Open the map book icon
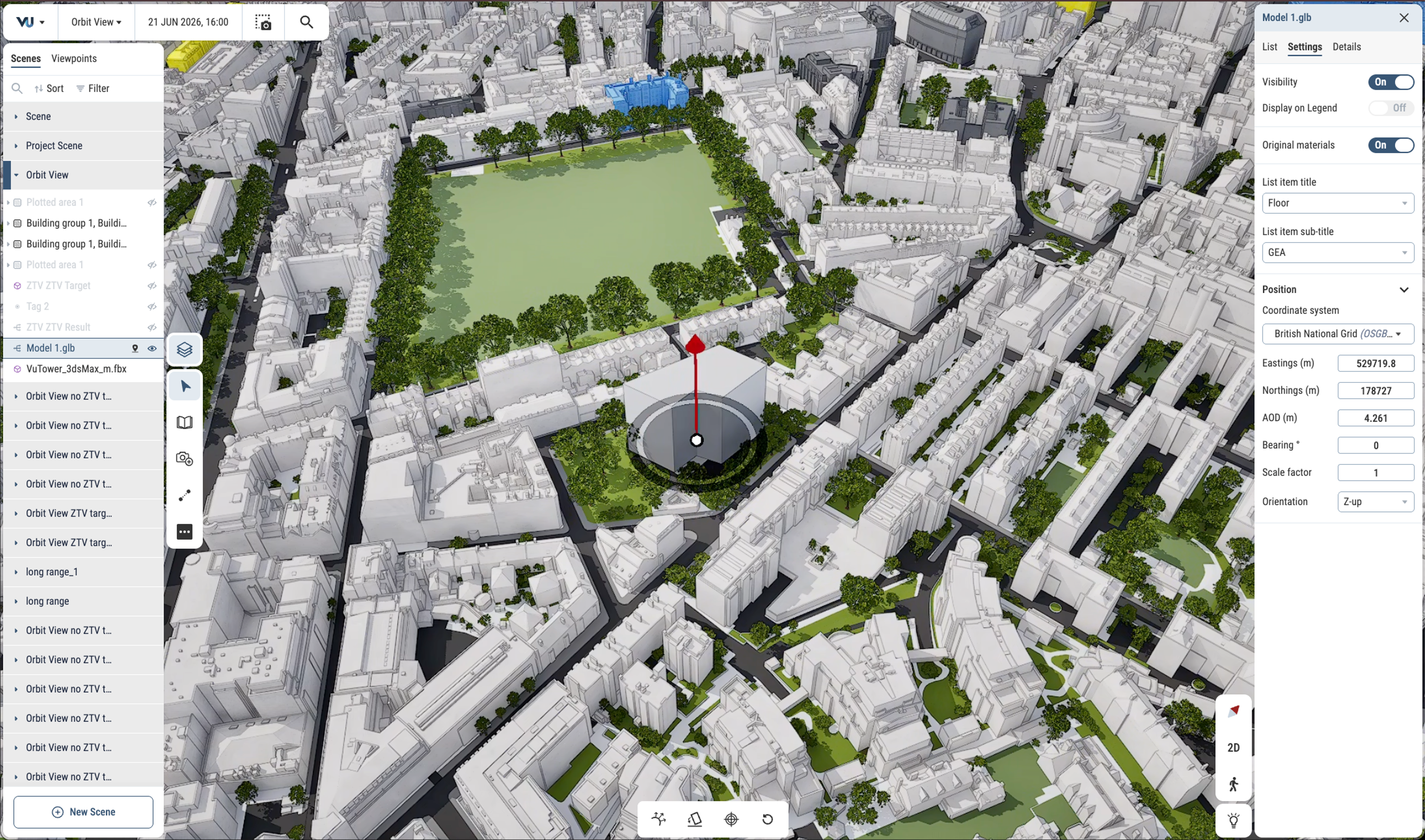 coord(184,422)
